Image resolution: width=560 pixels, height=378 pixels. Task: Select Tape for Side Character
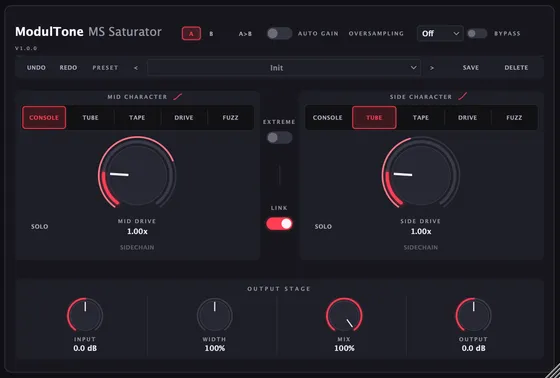click(421, 118)
